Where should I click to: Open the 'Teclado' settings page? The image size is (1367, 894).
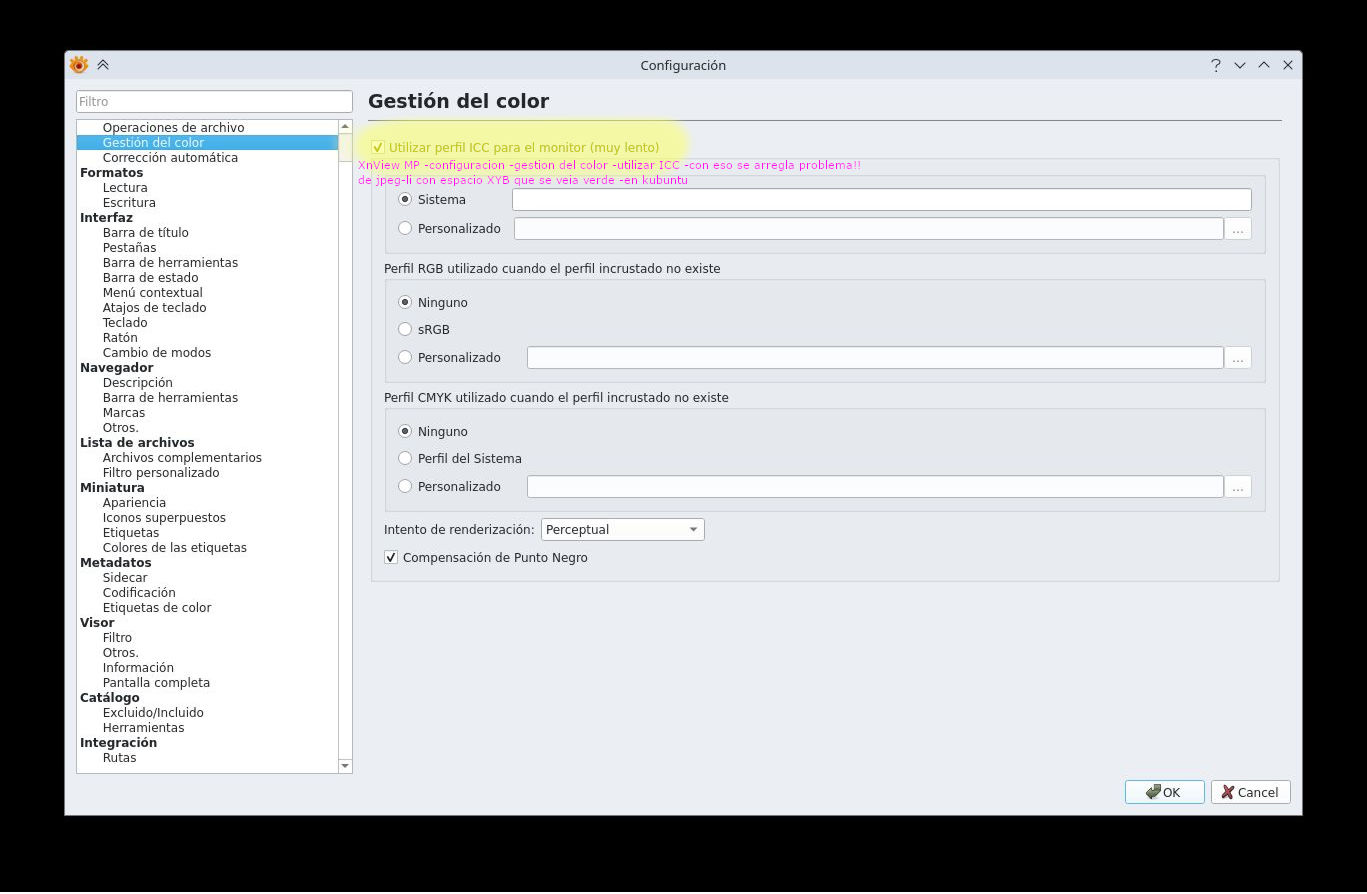coord(125,322)
